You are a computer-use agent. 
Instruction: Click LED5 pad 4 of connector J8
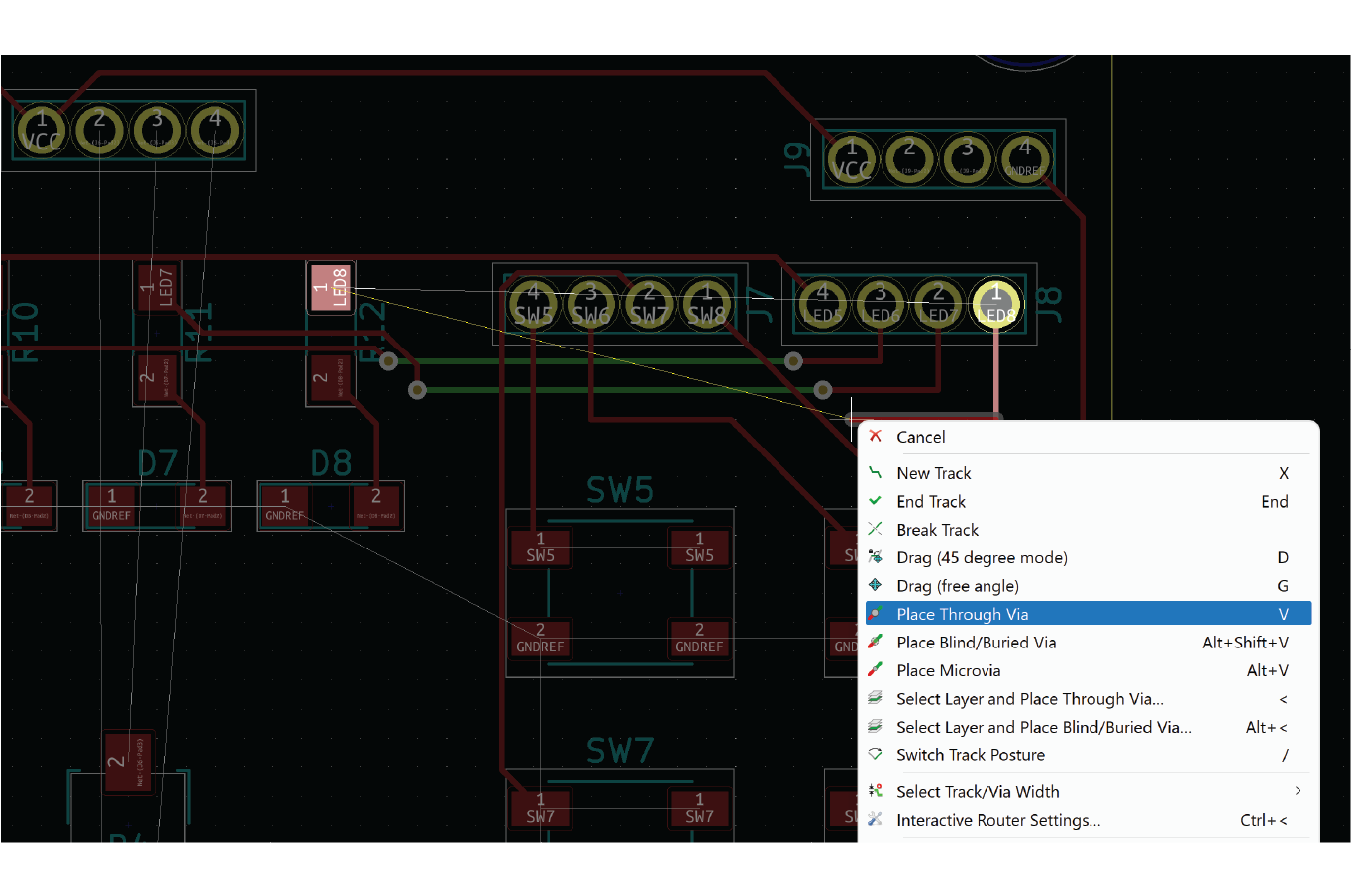(822, 304)
